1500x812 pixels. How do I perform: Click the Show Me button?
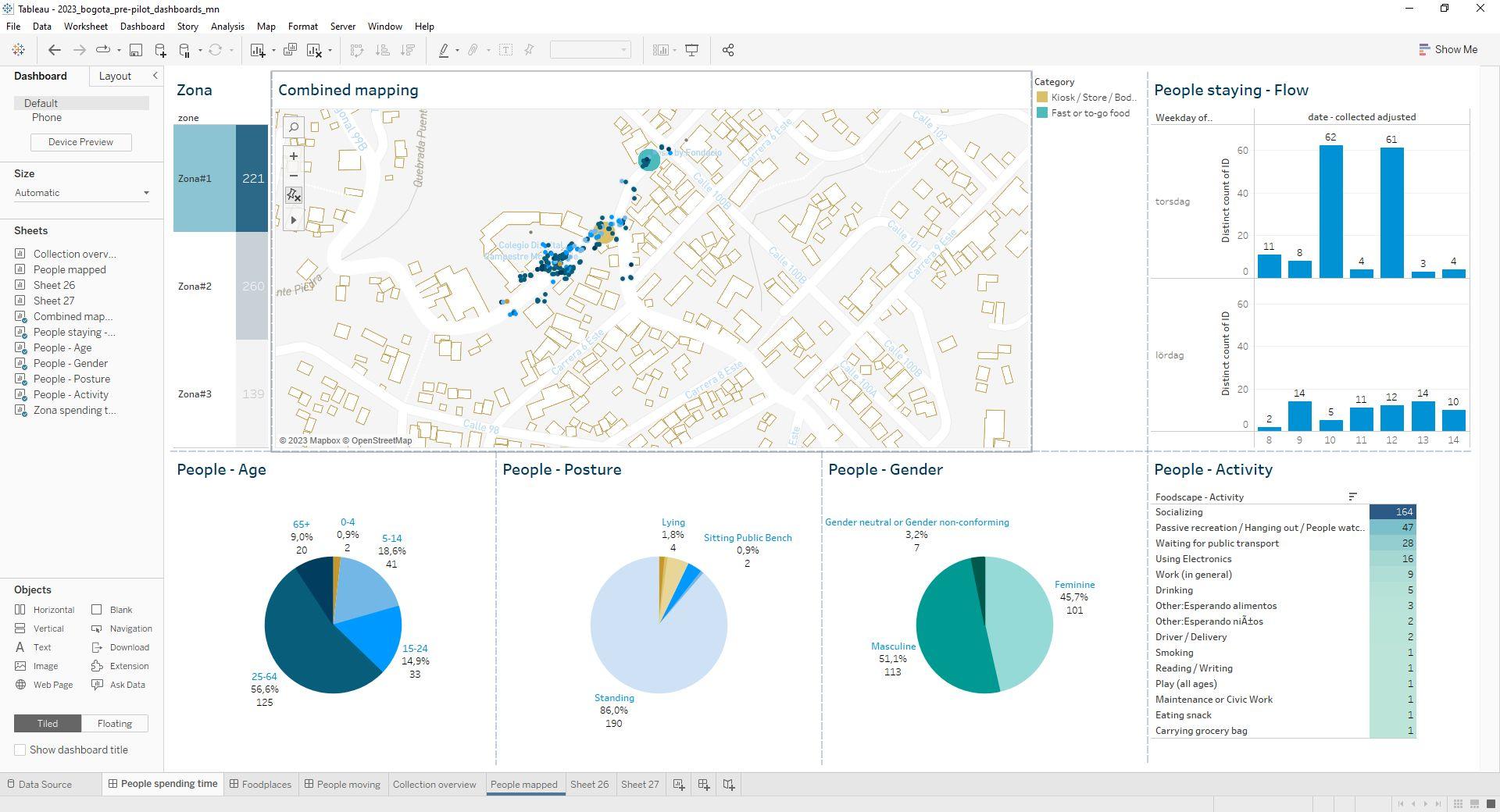point(1448,50)
